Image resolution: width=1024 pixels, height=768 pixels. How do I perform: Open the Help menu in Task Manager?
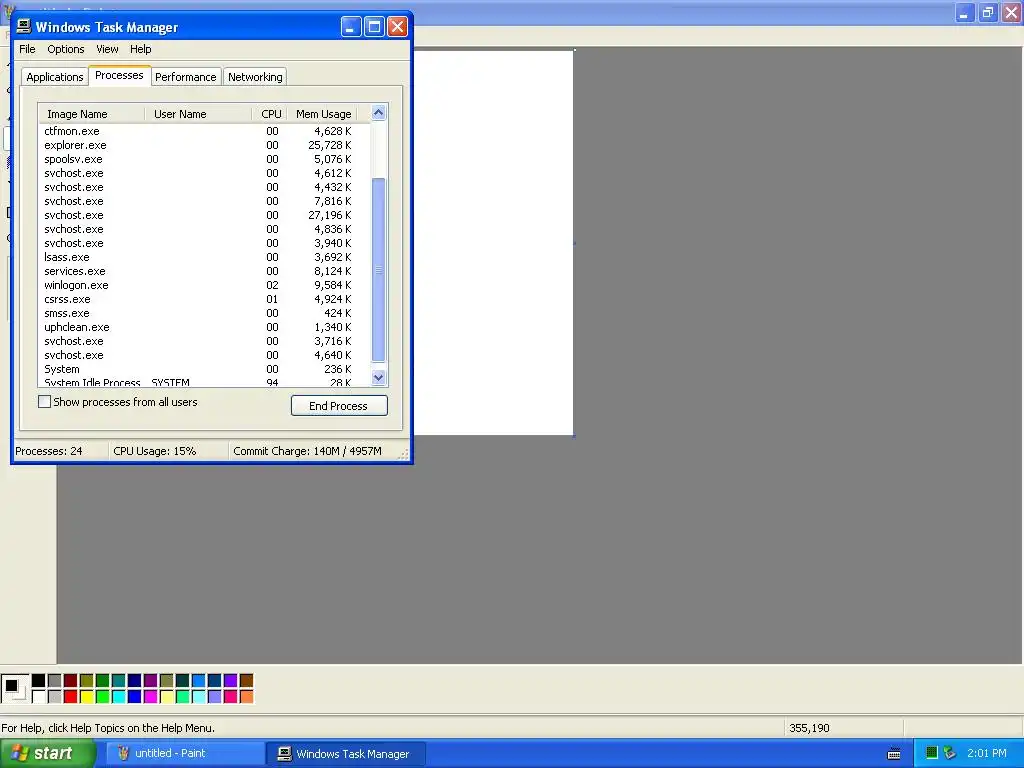pos(140,49)
